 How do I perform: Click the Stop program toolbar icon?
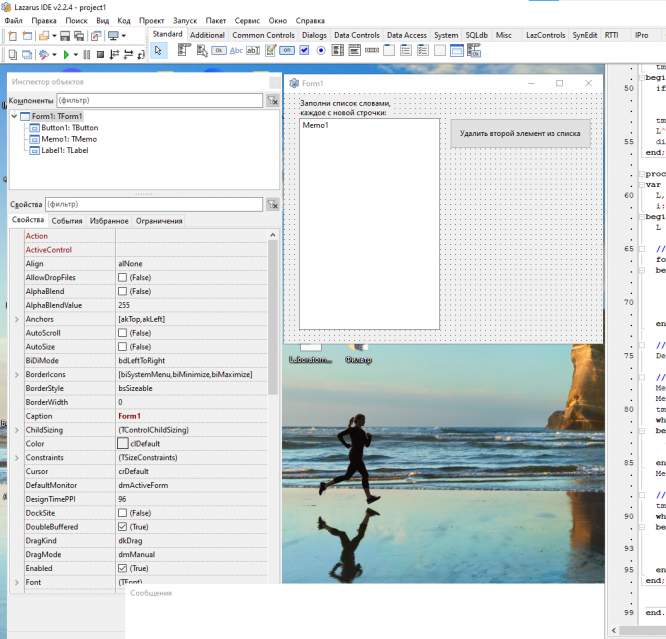(x=100, y=53)
